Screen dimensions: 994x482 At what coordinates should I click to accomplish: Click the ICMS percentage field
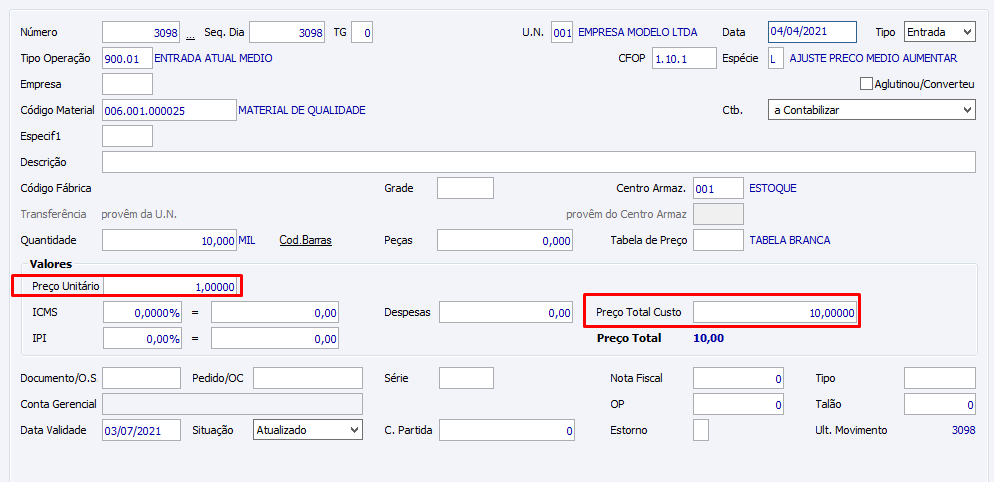point(142,313)
